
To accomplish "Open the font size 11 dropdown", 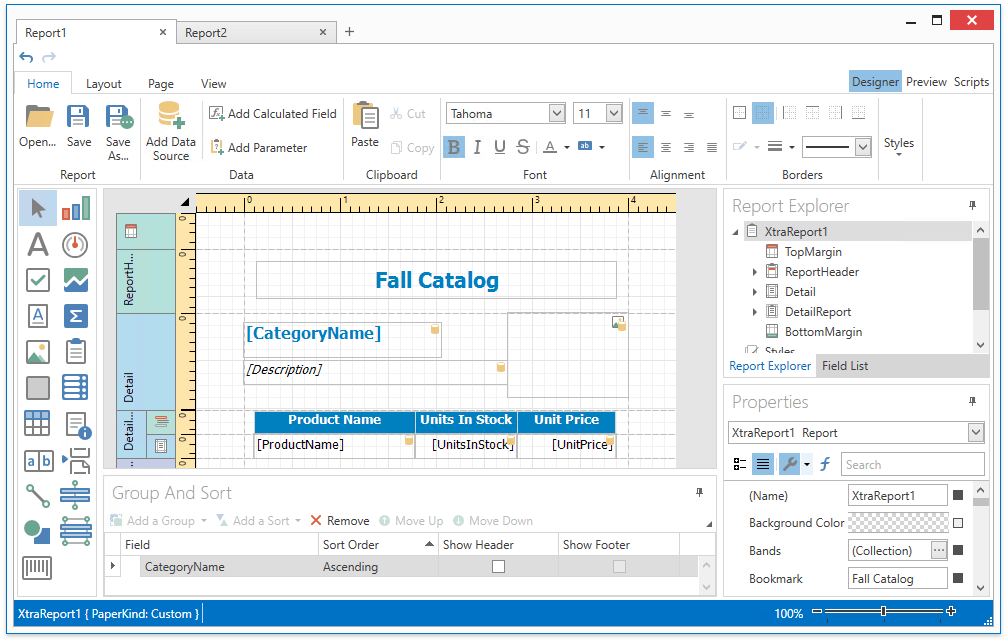I will point(614,114).
